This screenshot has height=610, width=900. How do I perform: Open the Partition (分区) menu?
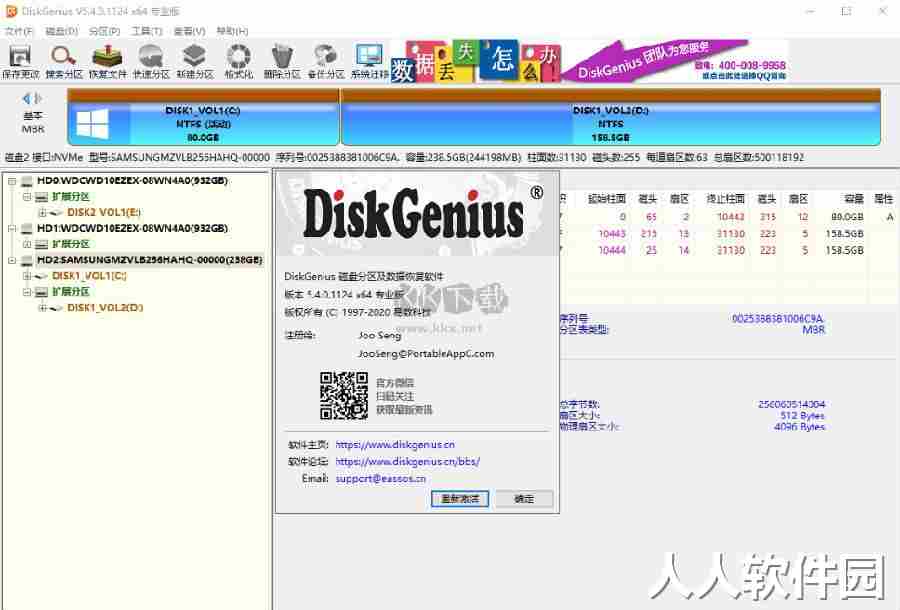tap(104, 31)
